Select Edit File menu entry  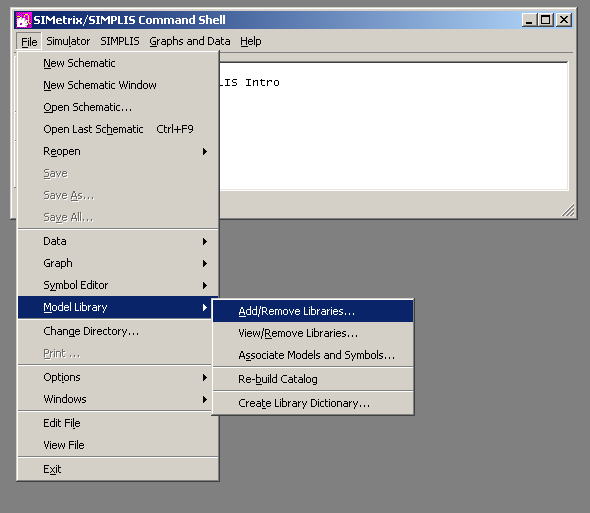(x=118, y=423)
